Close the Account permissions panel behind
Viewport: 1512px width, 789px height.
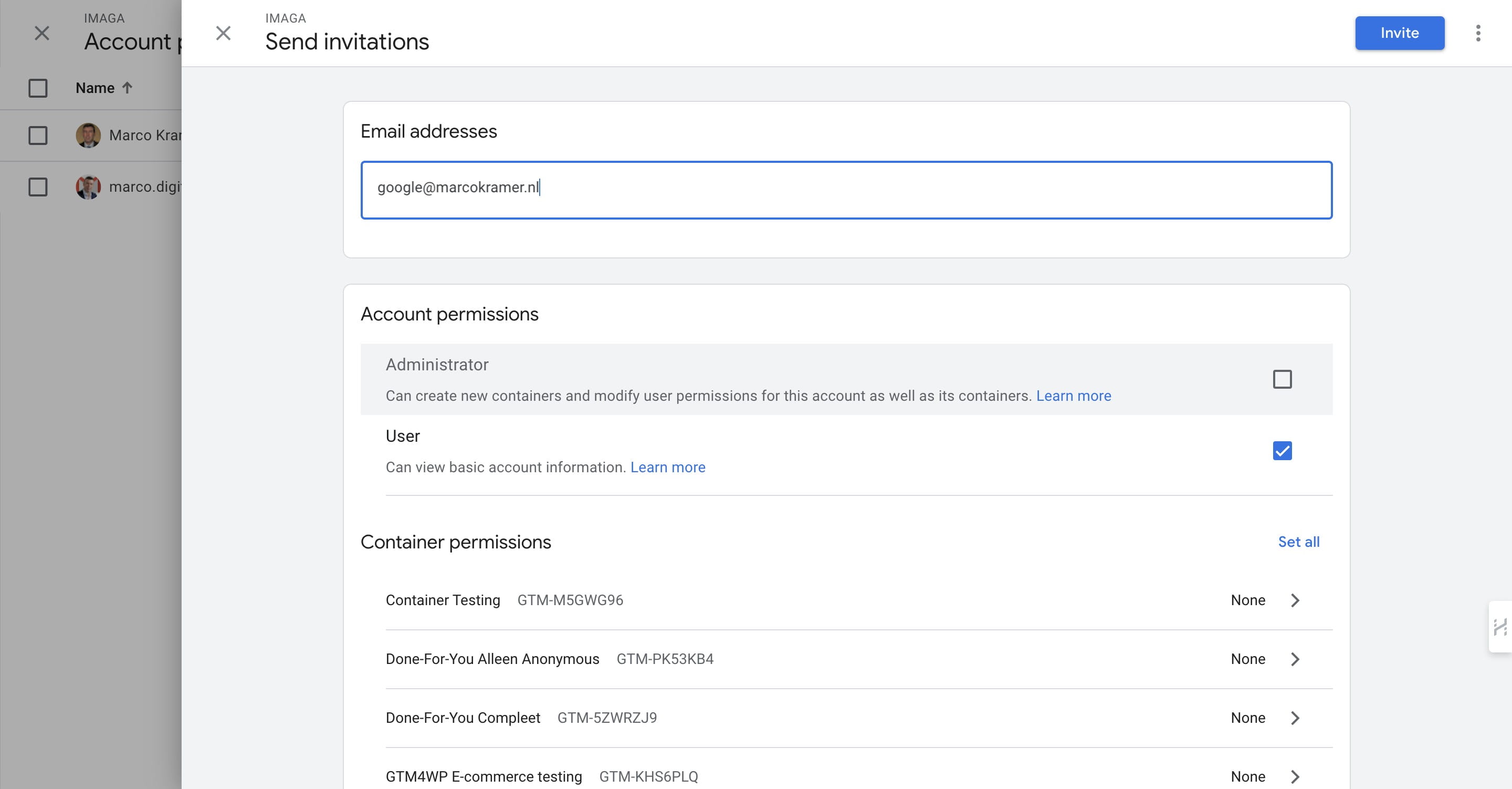tap(41, 34)
